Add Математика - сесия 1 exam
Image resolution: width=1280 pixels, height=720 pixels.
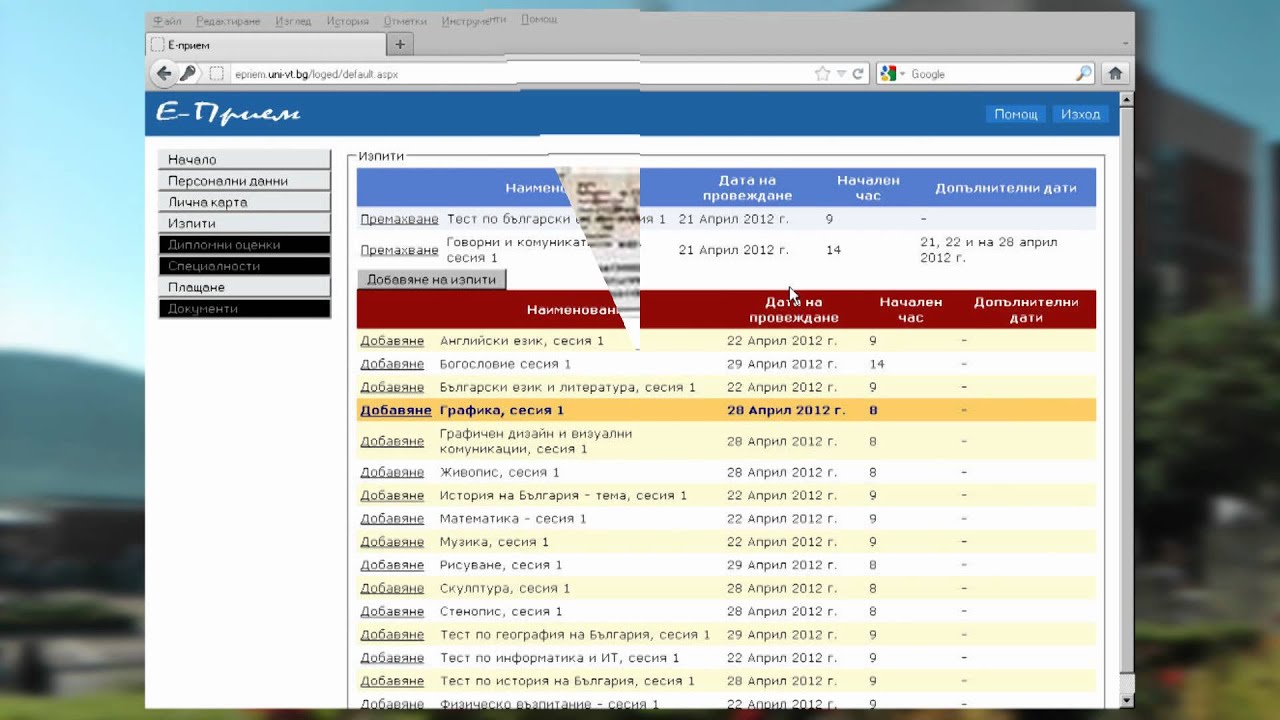point(392,519)
